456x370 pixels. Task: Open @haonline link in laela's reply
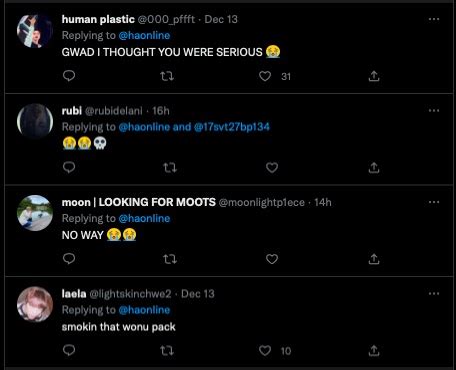click(x=144, y=310)
